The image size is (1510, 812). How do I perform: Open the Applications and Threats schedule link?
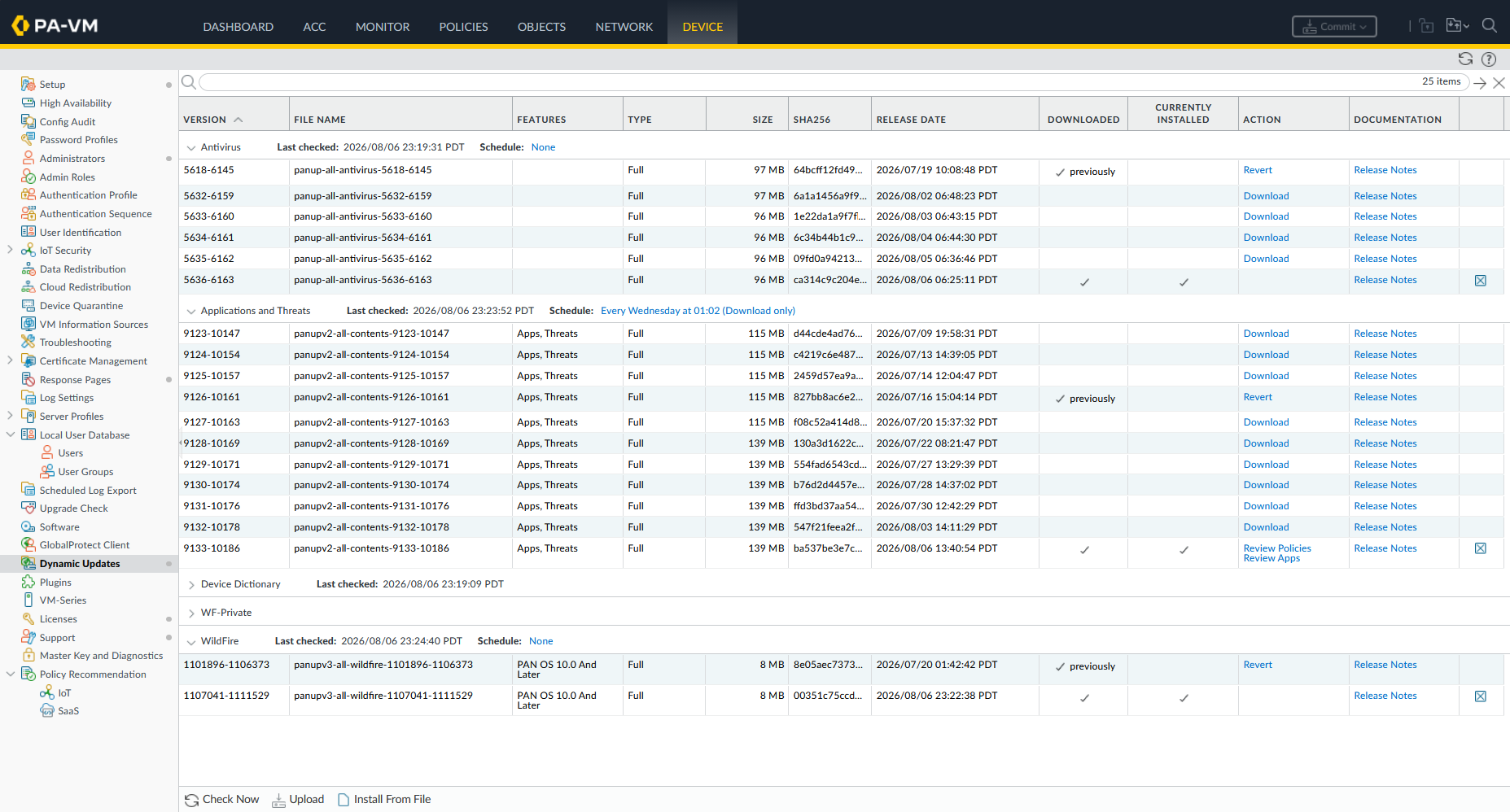pyautogui.click(x=698, y=311)
